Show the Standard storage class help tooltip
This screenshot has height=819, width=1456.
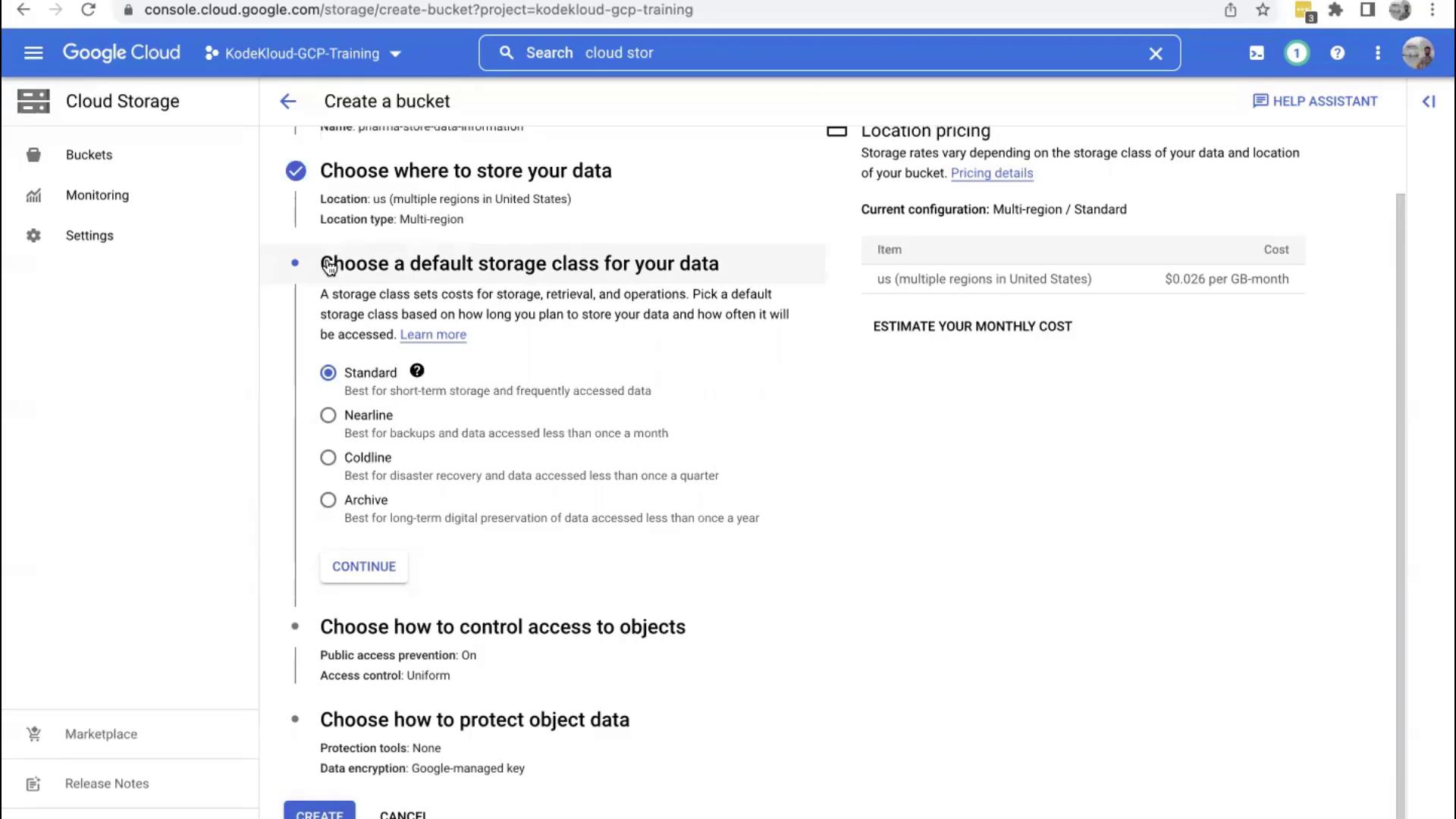pos(417,371)
